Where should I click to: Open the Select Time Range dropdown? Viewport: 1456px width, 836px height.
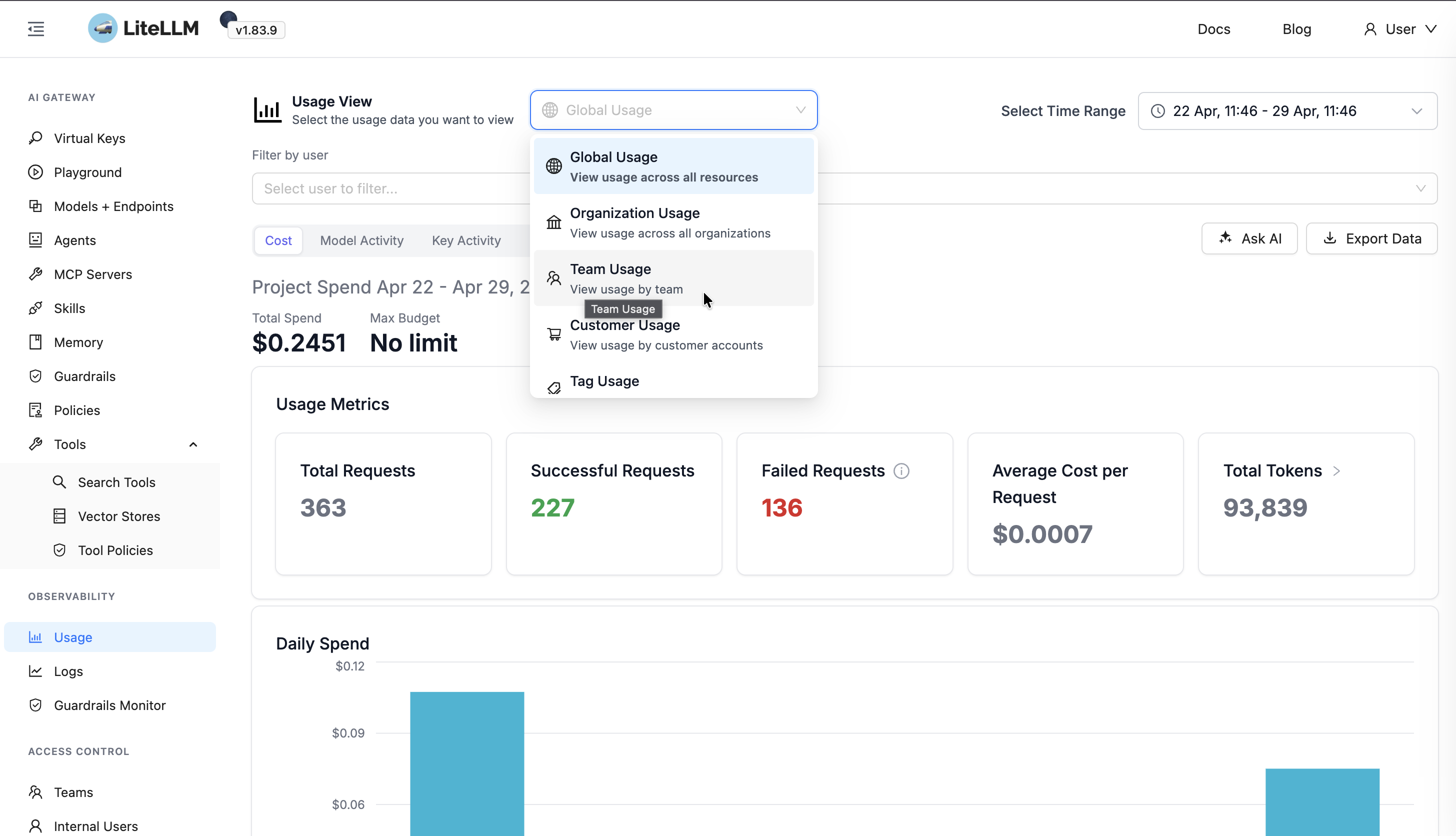1287,111
